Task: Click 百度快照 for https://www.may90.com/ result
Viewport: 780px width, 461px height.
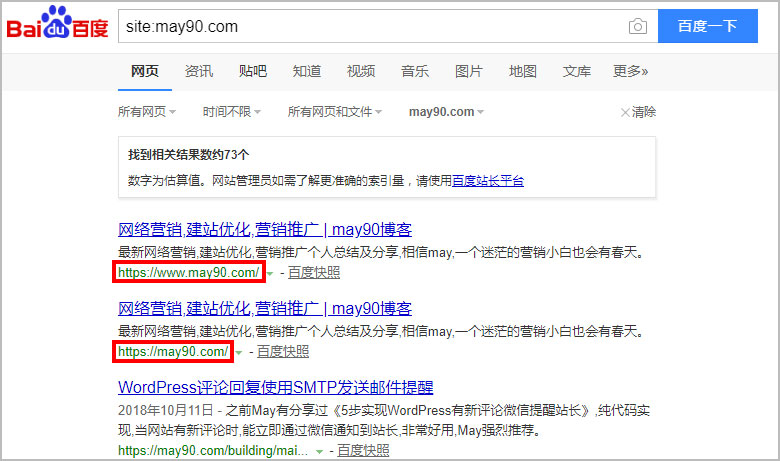Action: coord(314,273)
